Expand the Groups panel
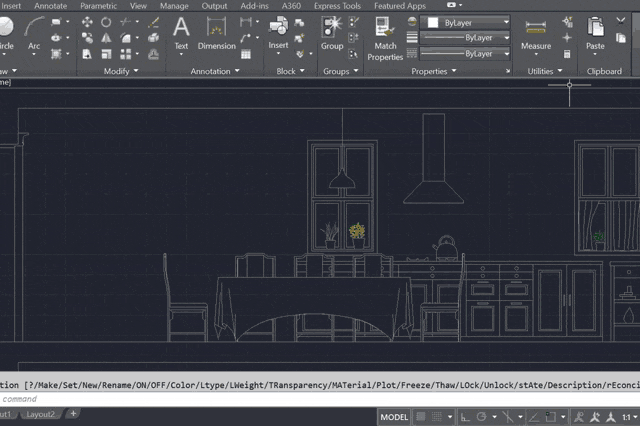 (x=340, y=71)
